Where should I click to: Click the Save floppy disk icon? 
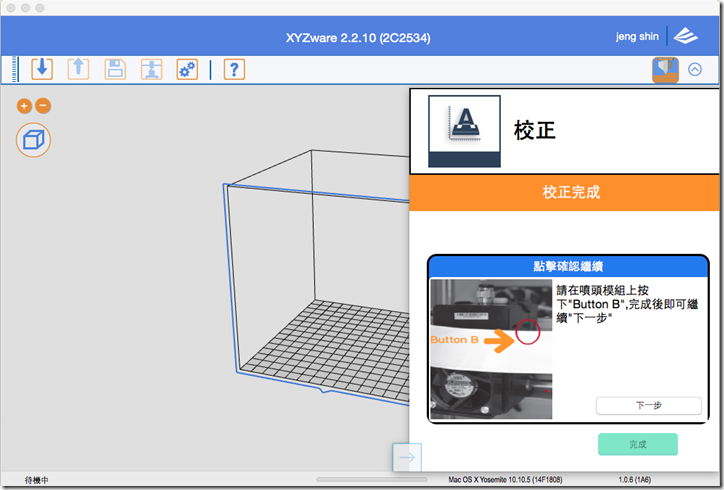(115, 69)
